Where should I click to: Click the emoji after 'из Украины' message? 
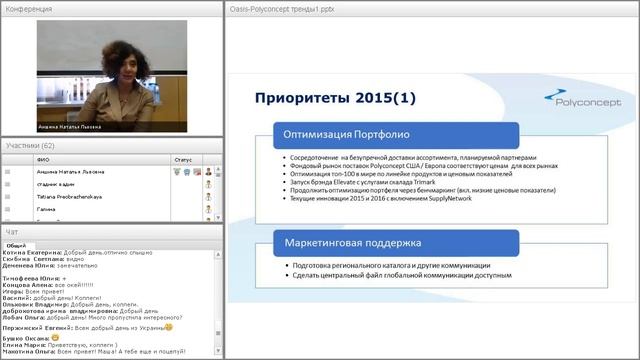[169, 327]
